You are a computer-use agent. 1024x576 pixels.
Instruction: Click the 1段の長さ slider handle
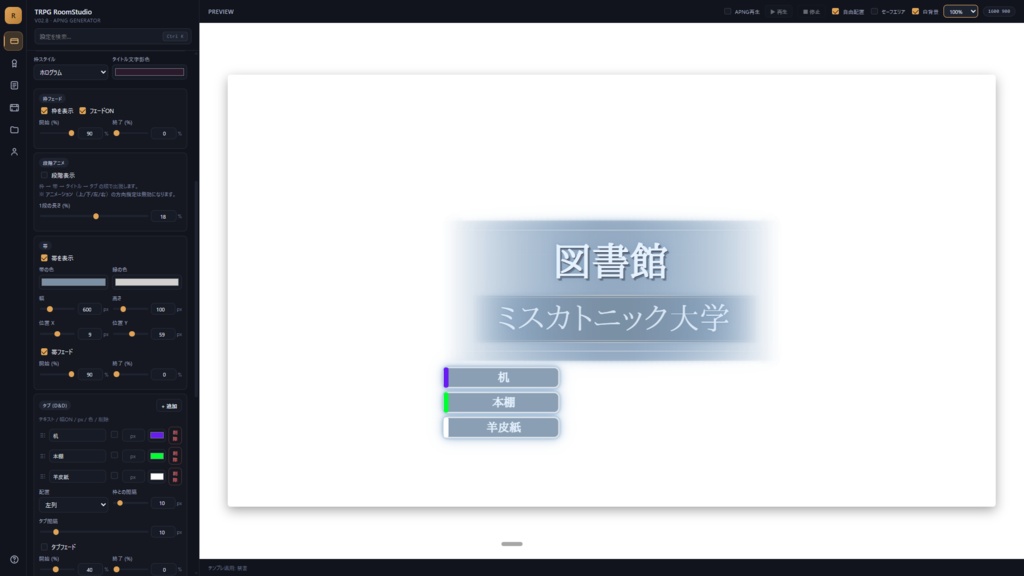point(96,216)
